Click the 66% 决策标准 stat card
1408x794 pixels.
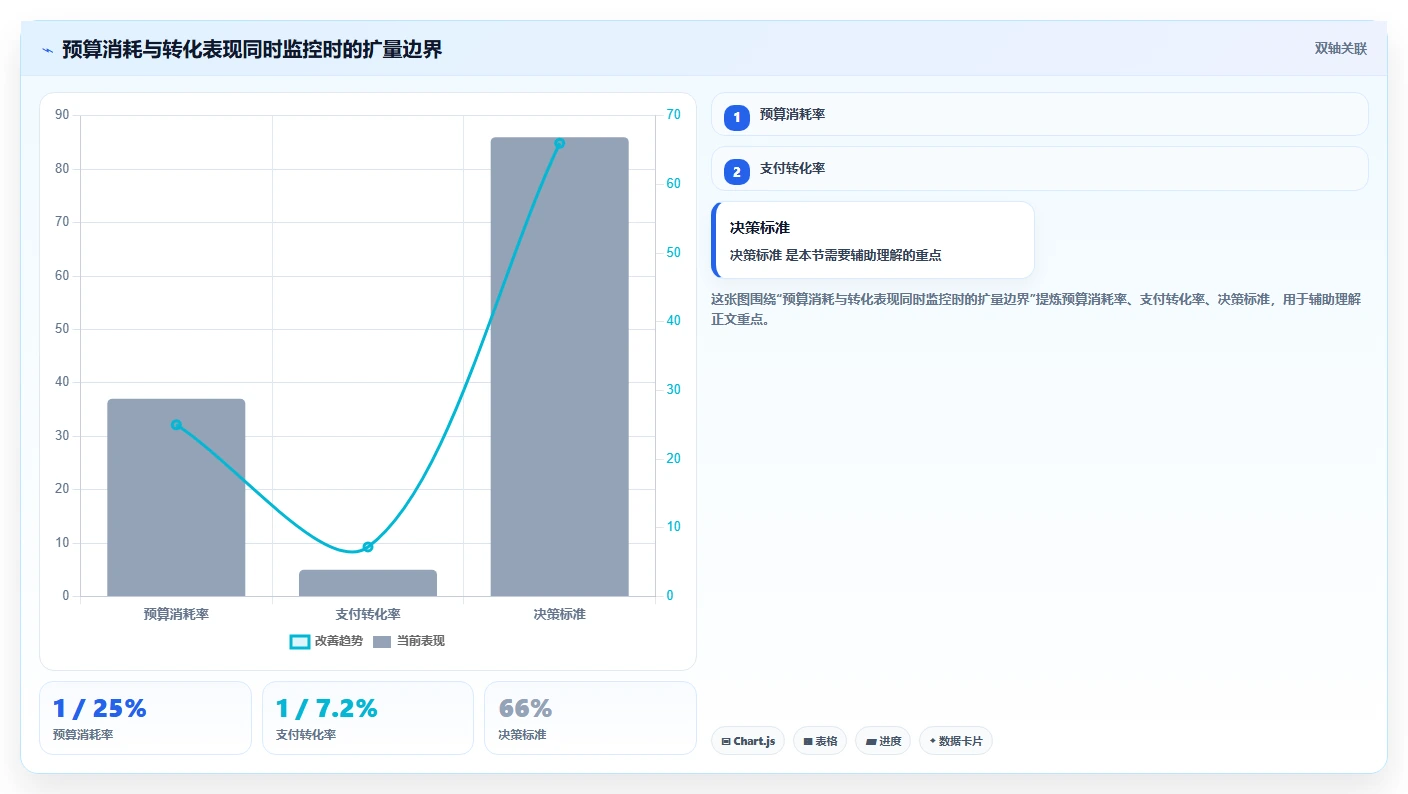[590, 718]
